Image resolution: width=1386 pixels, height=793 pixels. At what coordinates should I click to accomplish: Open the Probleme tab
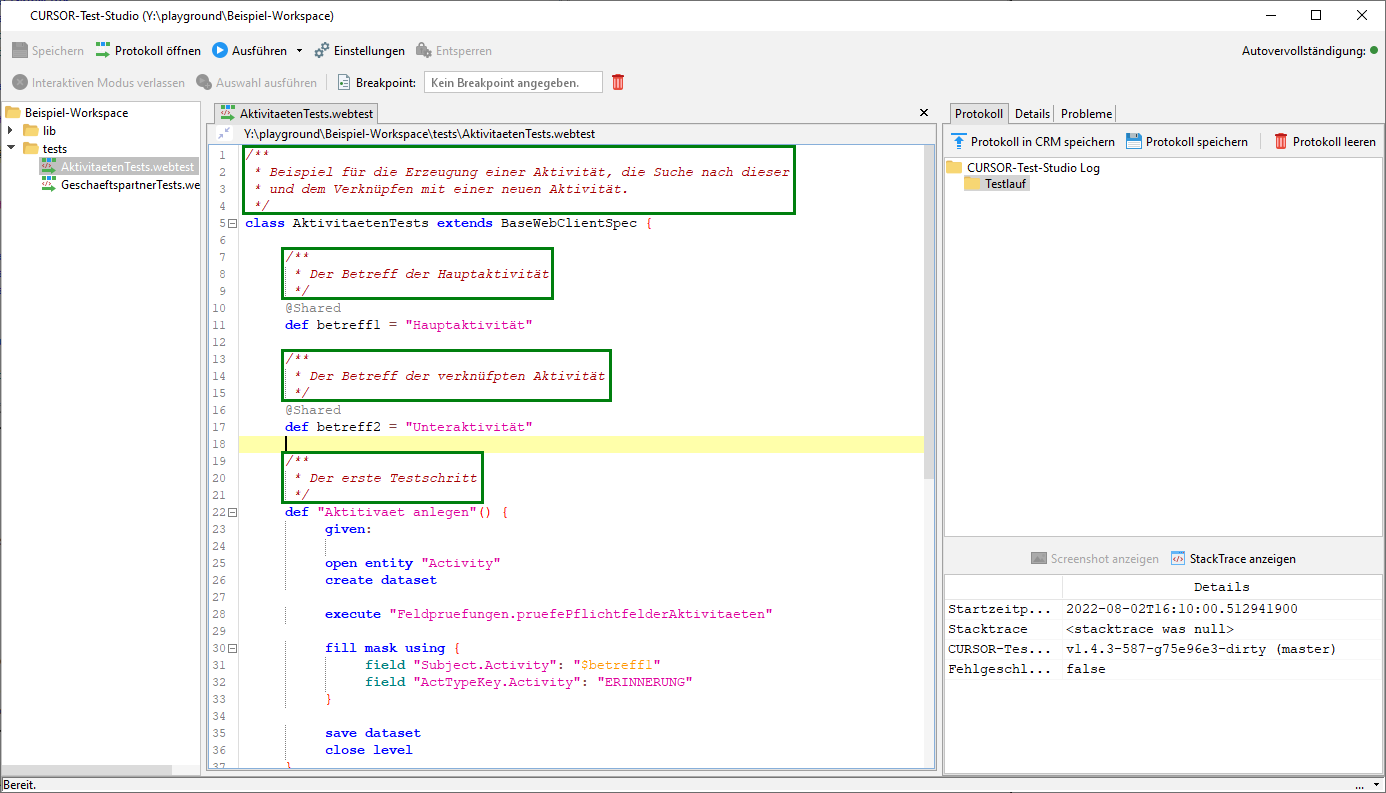tap(1086, 114)
